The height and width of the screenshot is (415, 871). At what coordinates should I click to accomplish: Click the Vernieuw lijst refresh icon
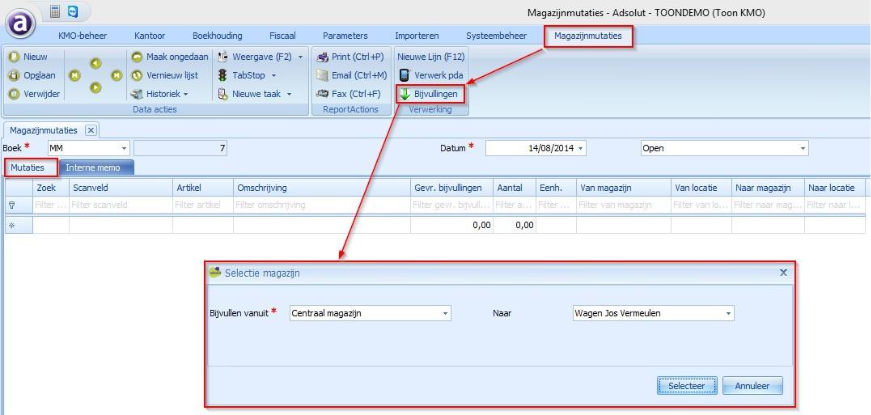137,76
